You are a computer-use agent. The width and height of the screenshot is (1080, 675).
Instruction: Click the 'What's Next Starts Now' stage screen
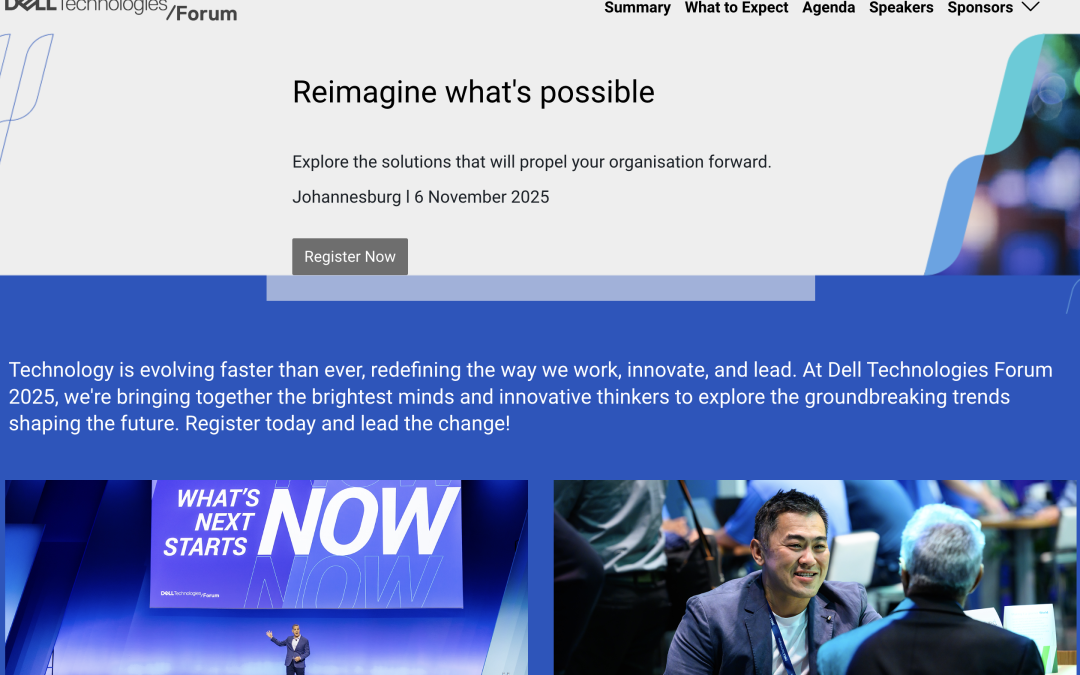coord(306,543)
